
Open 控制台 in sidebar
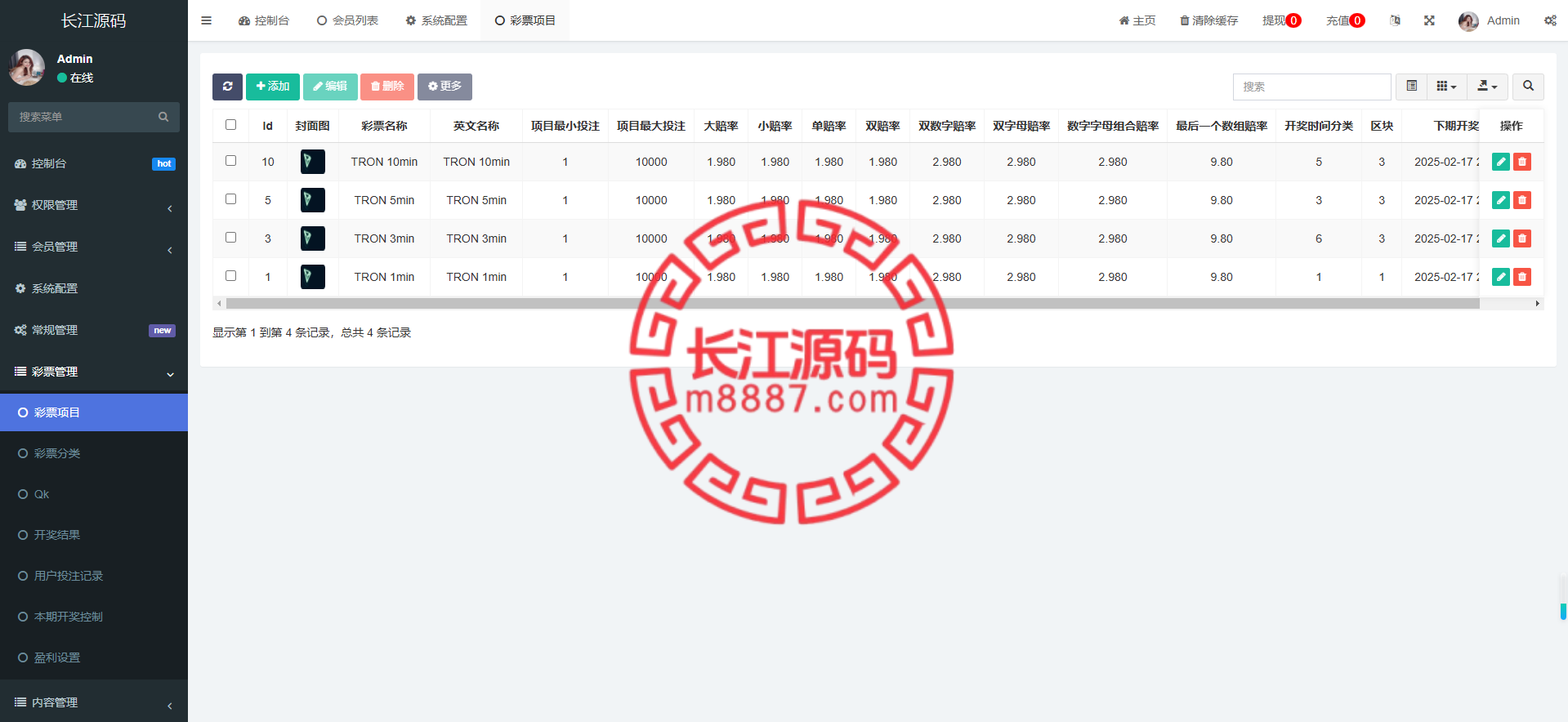pyautogui.click(x=94, y=163)
